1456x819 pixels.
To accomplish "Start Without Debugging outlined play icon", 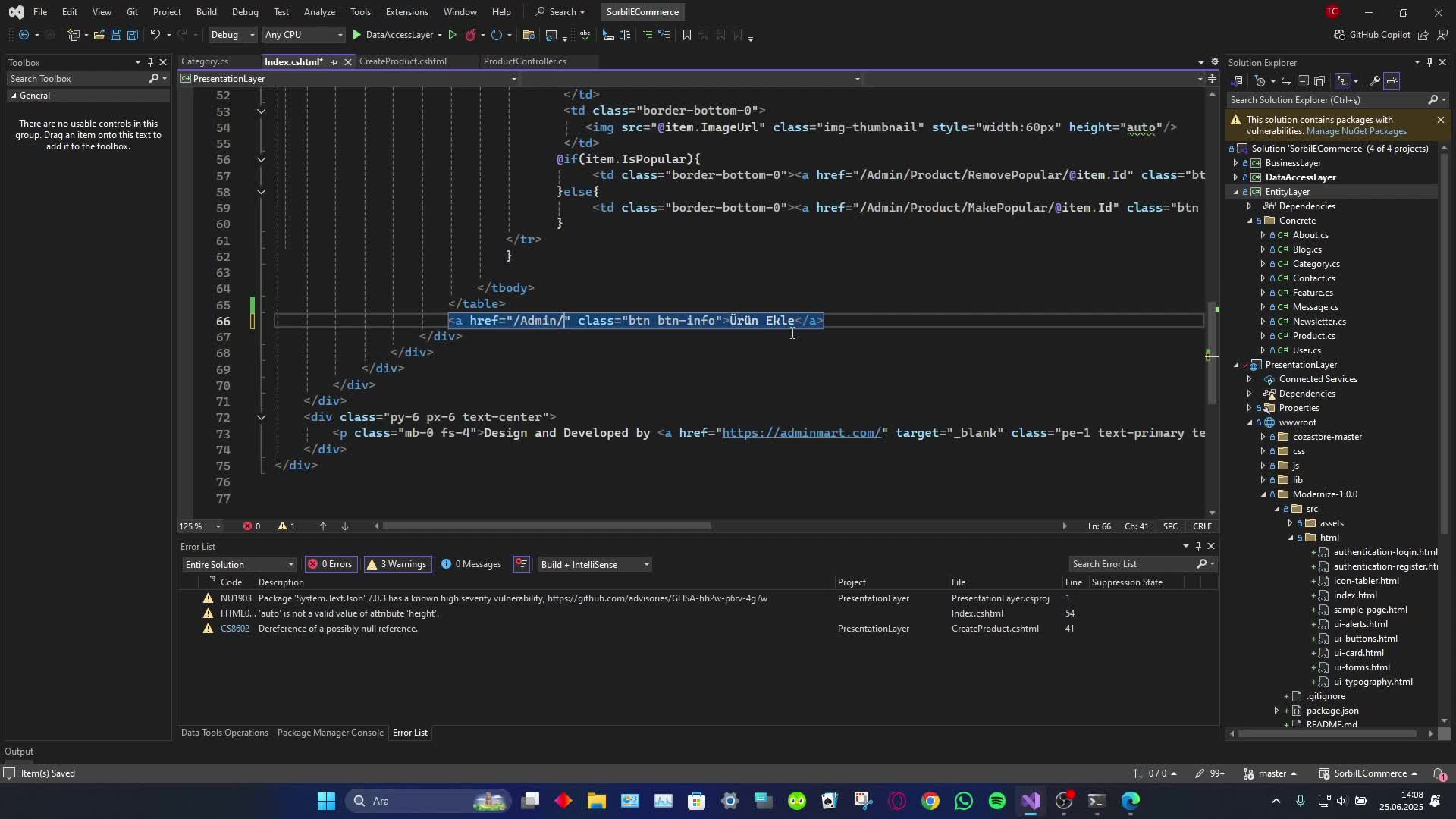I will click(453, 35).
